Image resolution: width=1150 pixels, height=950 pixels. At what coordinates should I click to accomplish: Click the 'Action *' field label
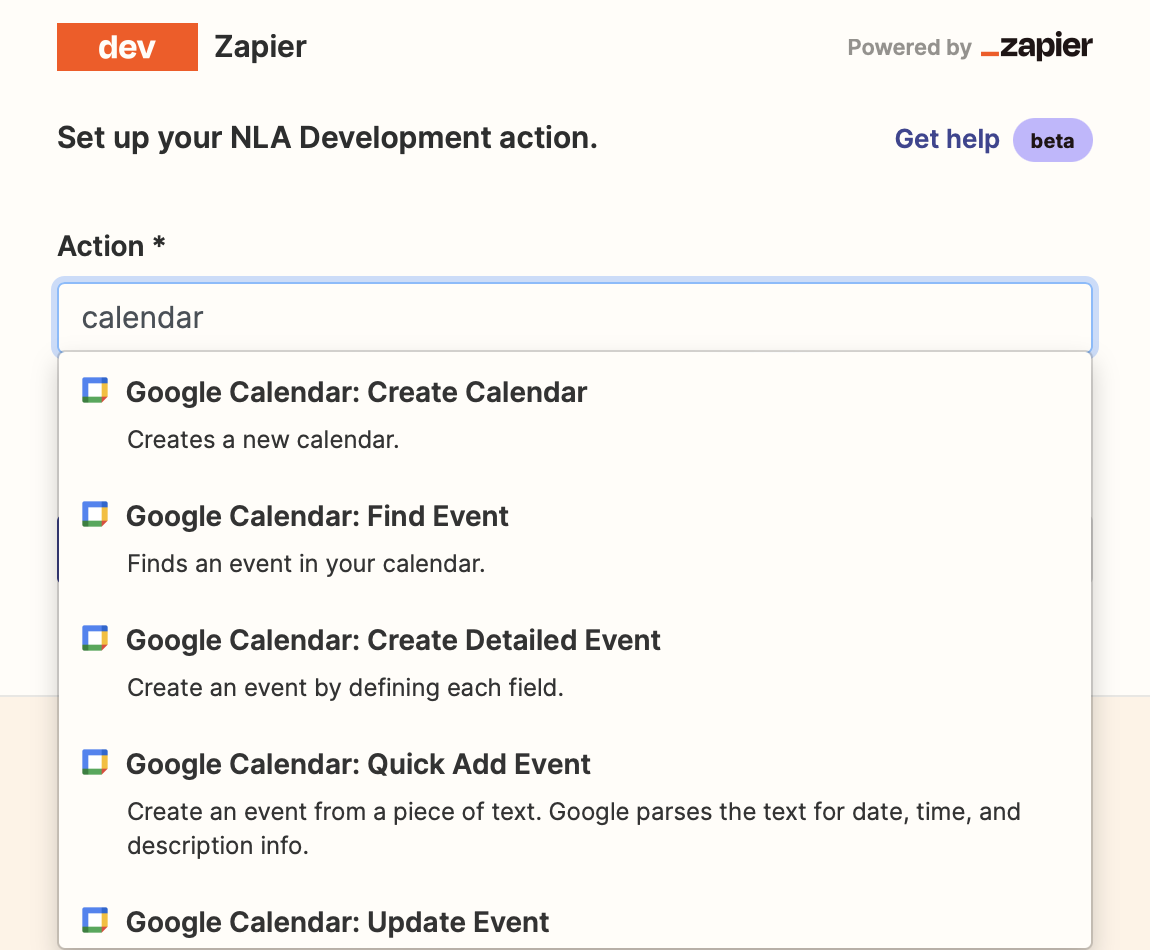[x=111, y=246]
